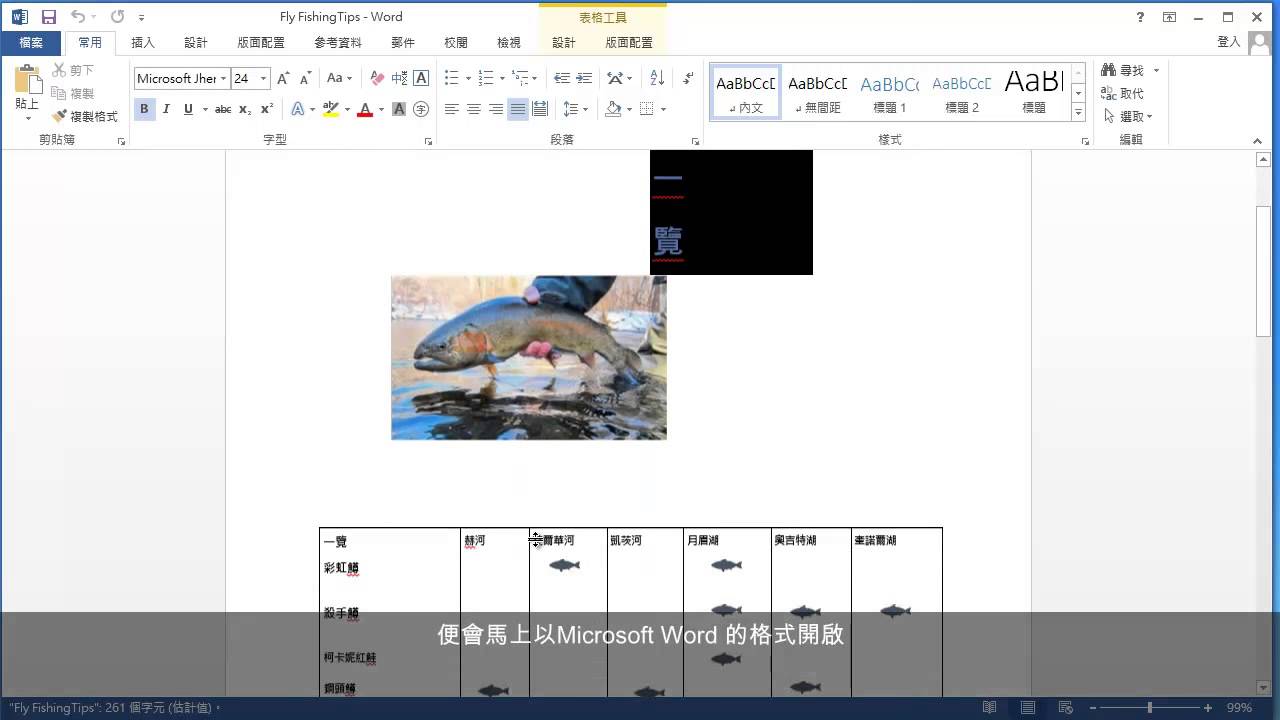Insert enclosed character icon
Image resolution: width=1280 pixels, height=720 pixels.
(x=421, y=109)
